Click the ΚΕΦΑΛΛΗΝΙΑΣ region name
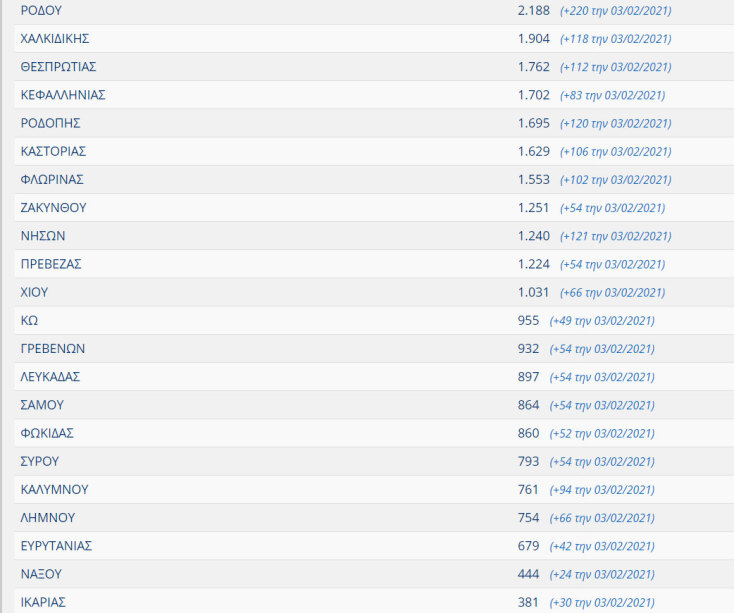 point(63,95)
